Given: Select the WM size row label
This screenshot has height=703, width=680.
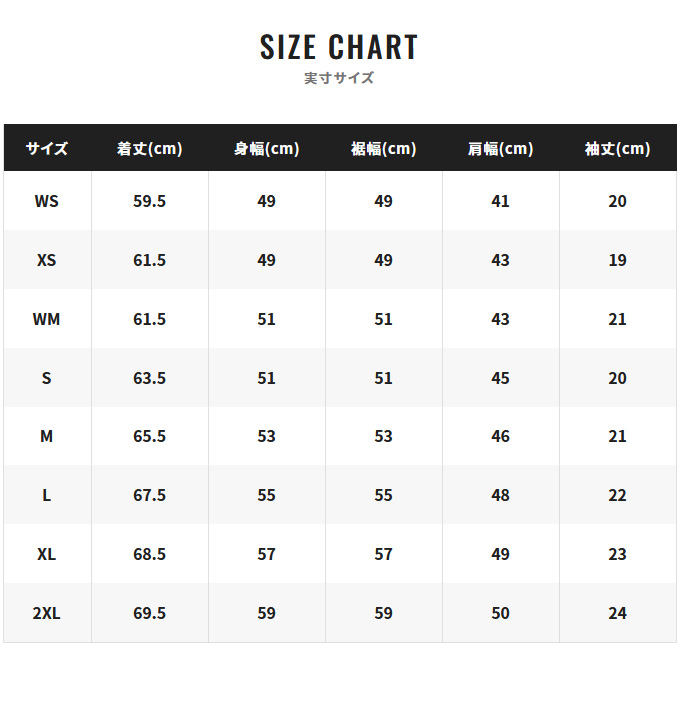Looking at the screenshot, I should 47,319.
